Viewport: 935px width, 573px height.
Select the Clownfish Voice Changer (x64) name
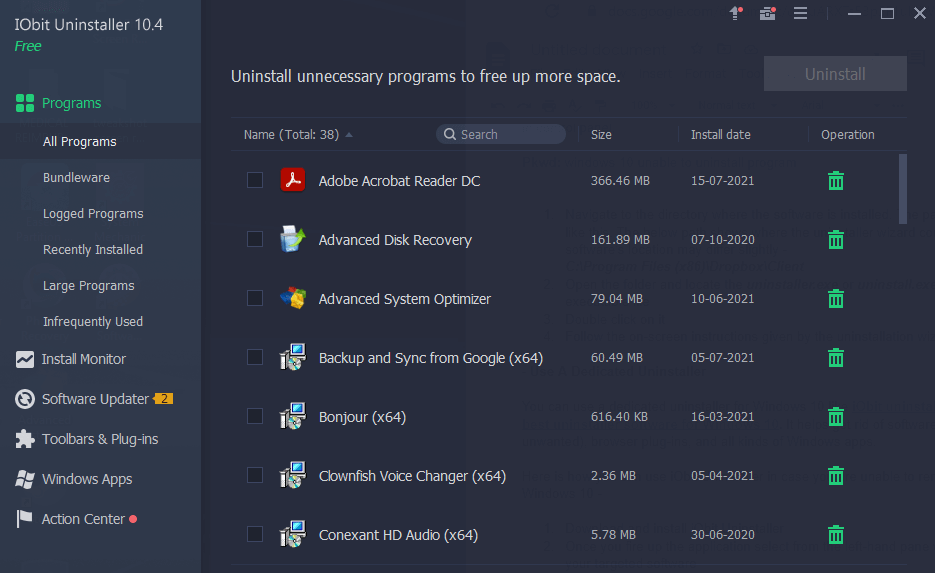coord(412,476)
